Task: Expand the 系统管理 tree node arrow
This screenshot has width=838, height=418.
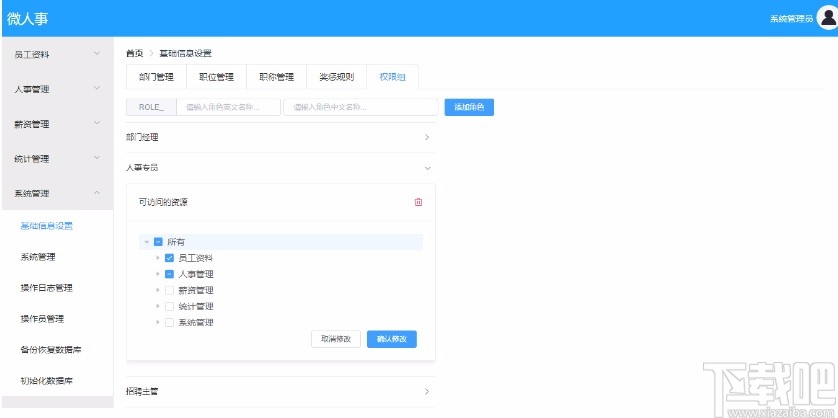Action: [x=158, y=322]
